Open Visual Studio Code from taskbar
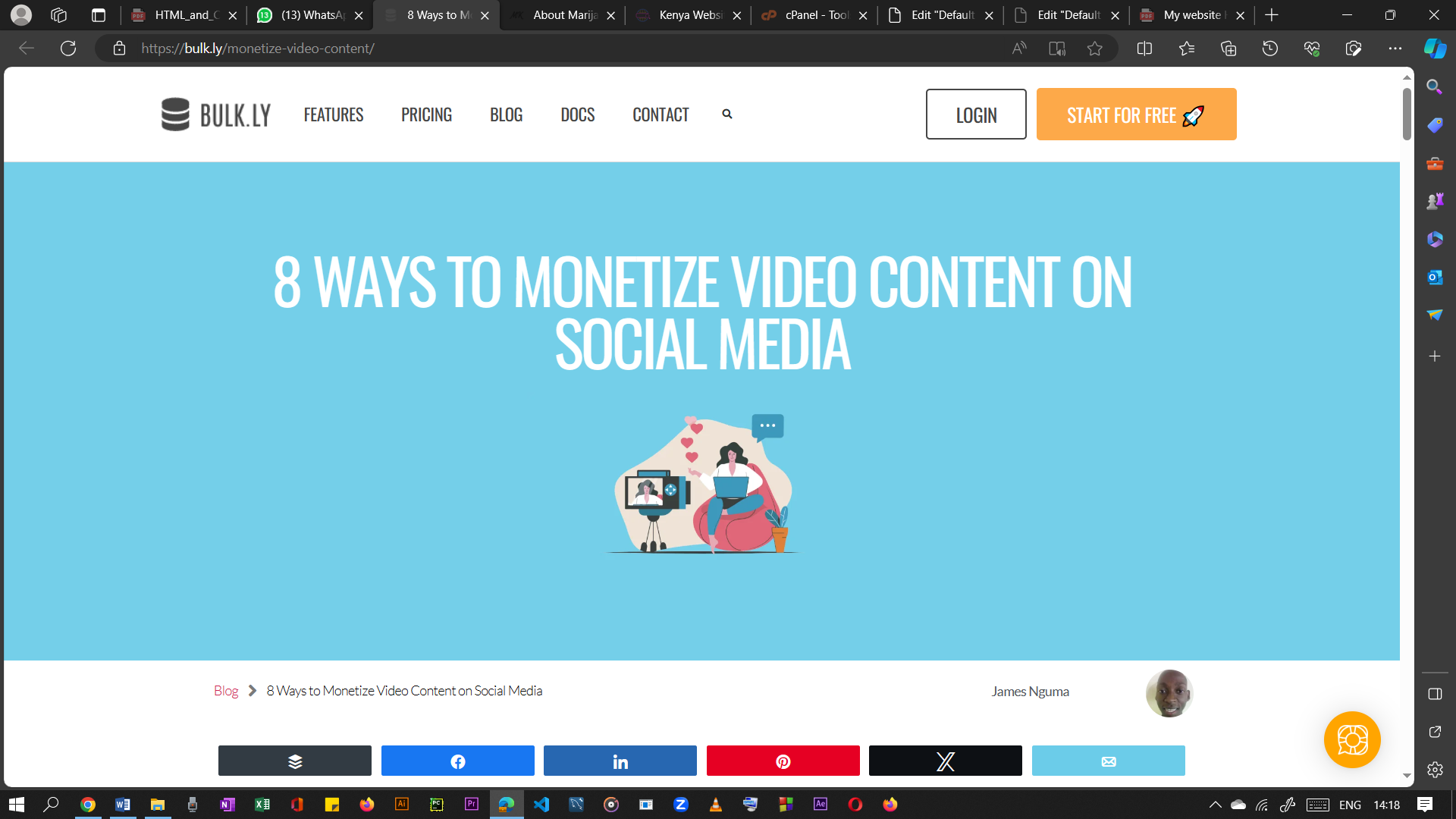 (x=541, y=805)
